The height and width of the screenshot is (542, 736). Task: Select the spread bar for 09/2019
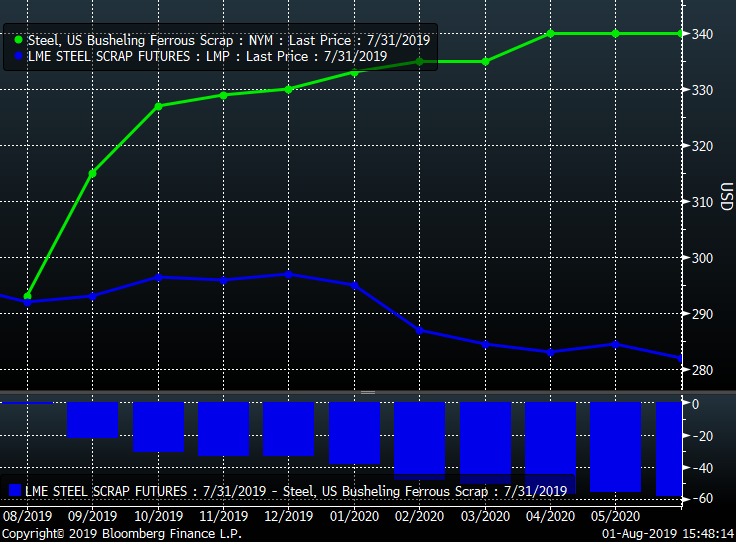(92, 419)
